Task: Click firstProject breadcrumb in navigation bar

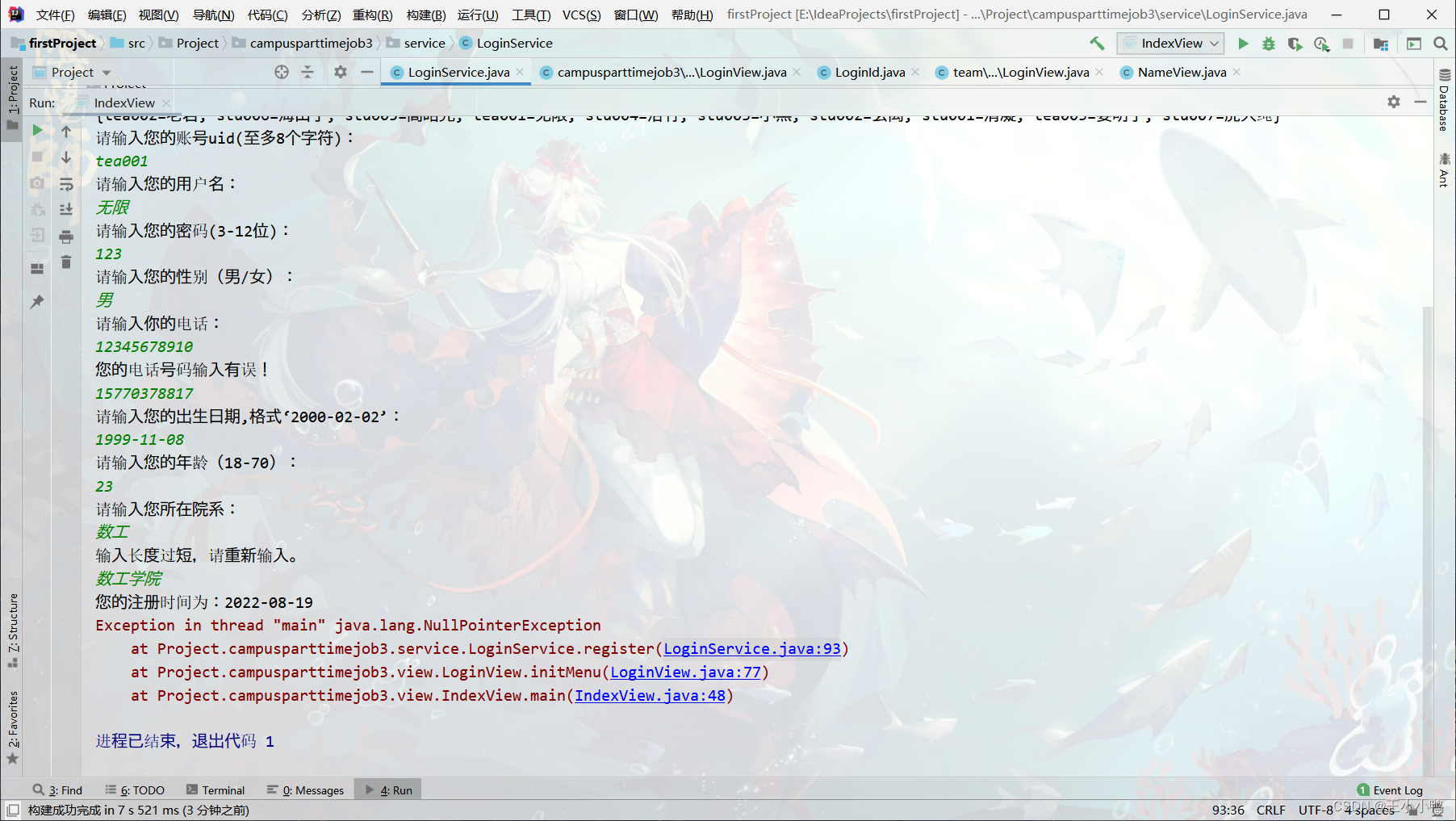Action: coord(54,44)
